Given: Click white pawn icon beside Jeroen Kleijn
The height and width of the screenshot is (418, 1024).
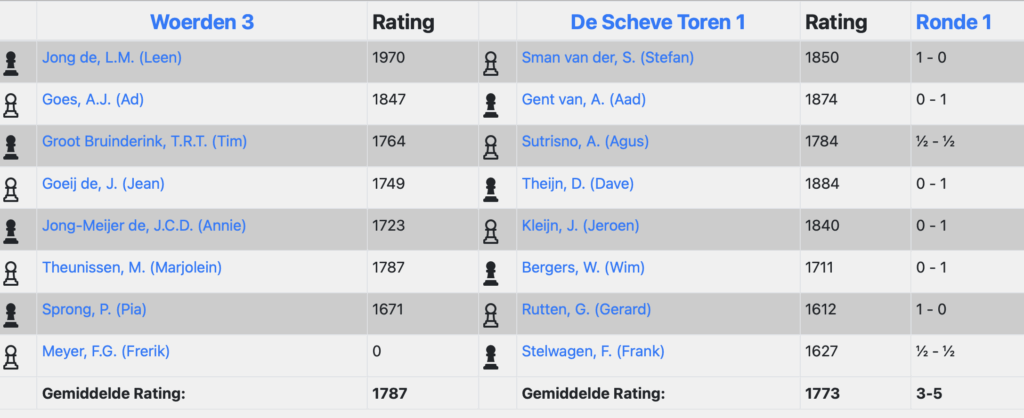Looking at the screenshot, I should click(491, 231).
